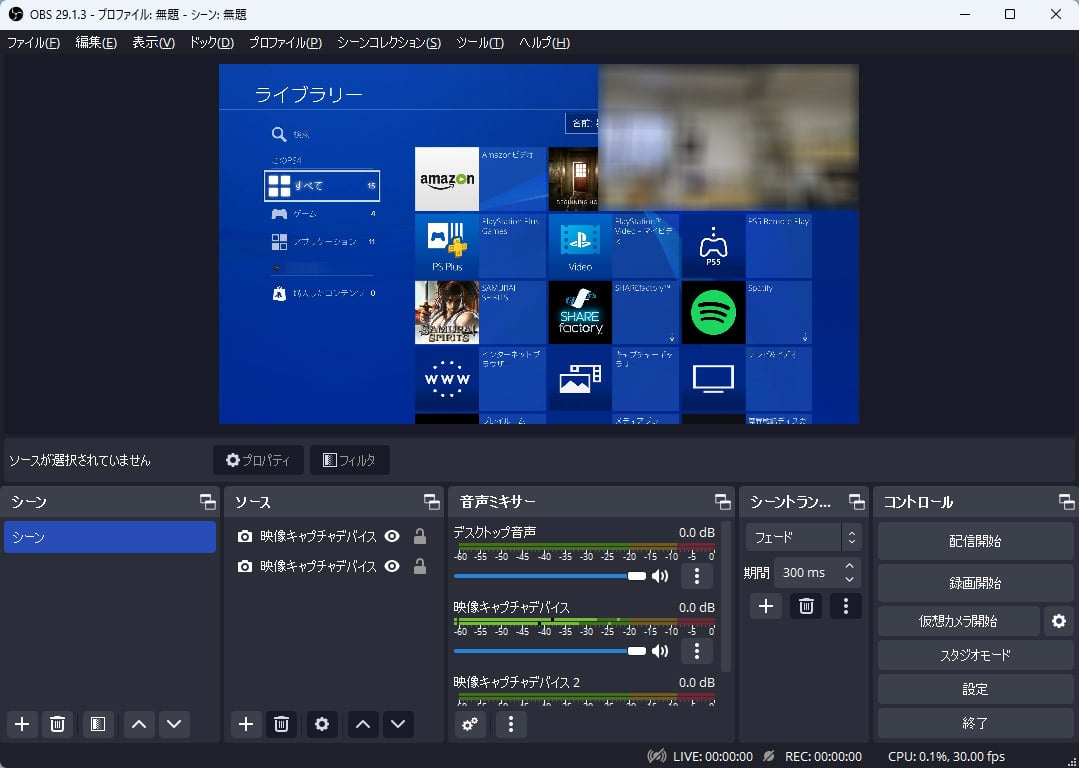Viewport: 1079px width, 768px height.
Task: Move source up in ソース panel
Action: (x=363, y=724)
